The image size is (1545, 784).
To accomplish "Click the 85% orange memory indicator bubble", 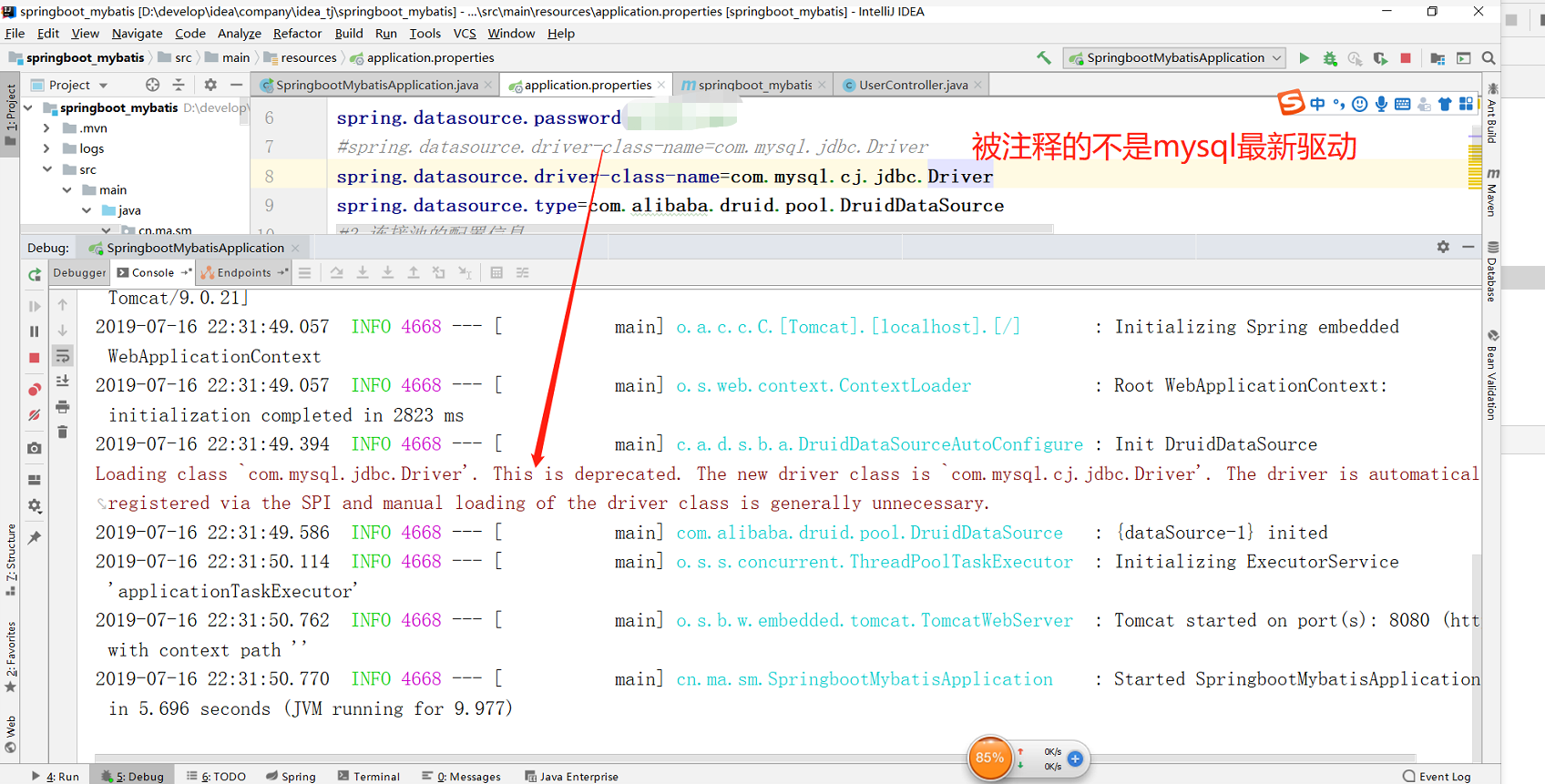I will pyautogui.click(x=990, y=758).
